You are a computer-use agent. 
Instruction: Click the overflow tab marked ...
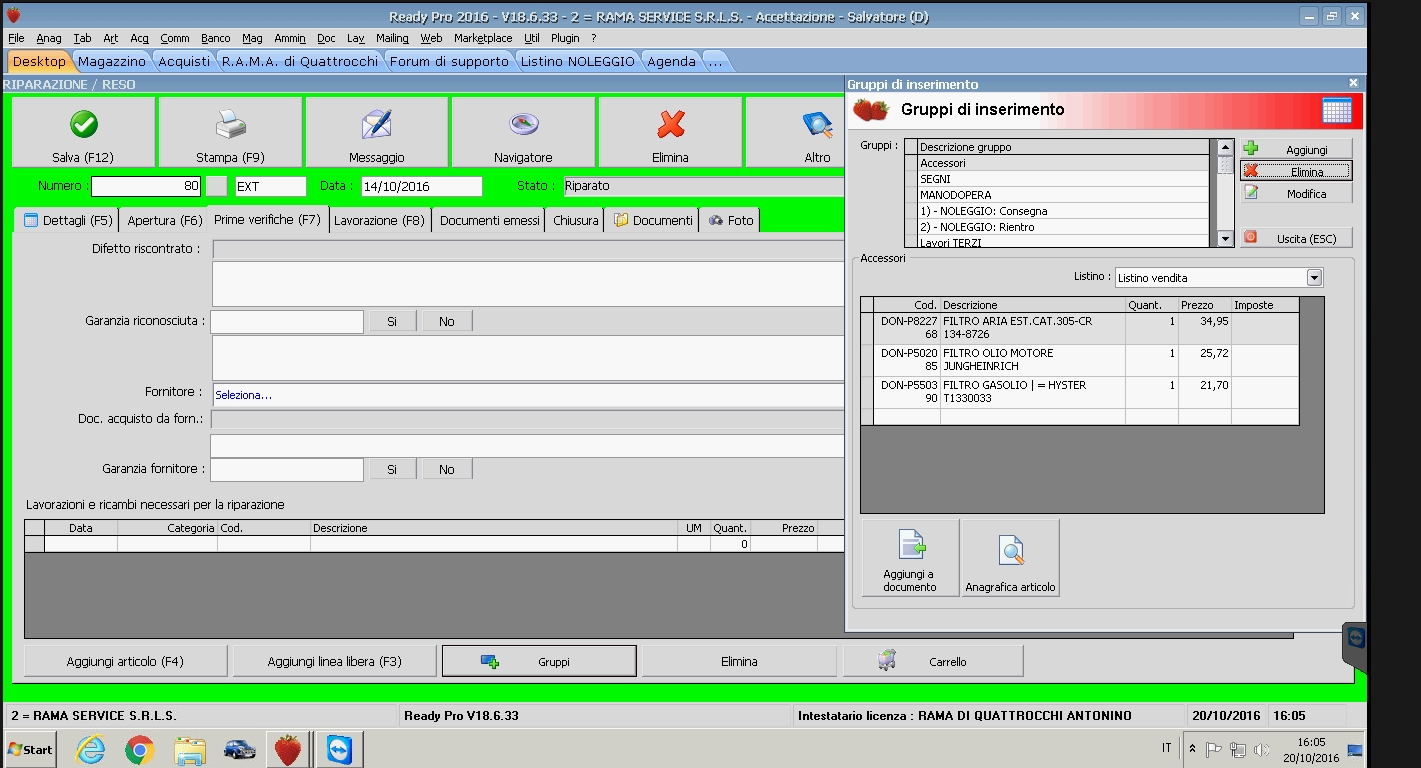[714, 61]
